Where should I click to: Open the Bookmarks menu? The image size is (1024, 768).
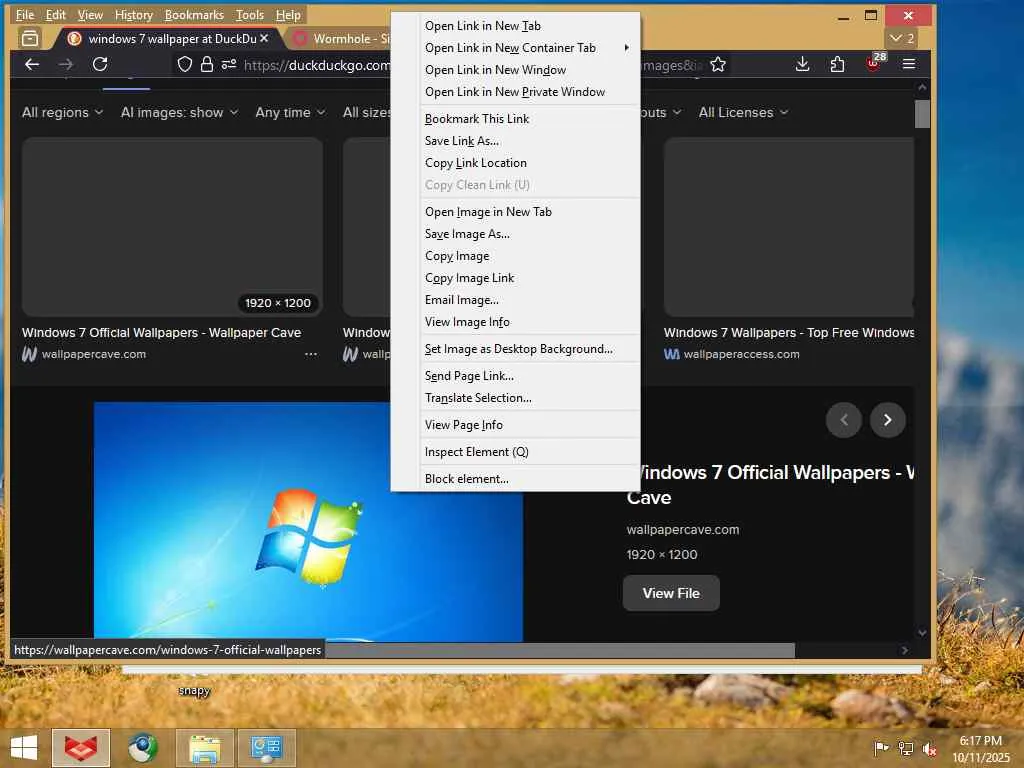194,14
